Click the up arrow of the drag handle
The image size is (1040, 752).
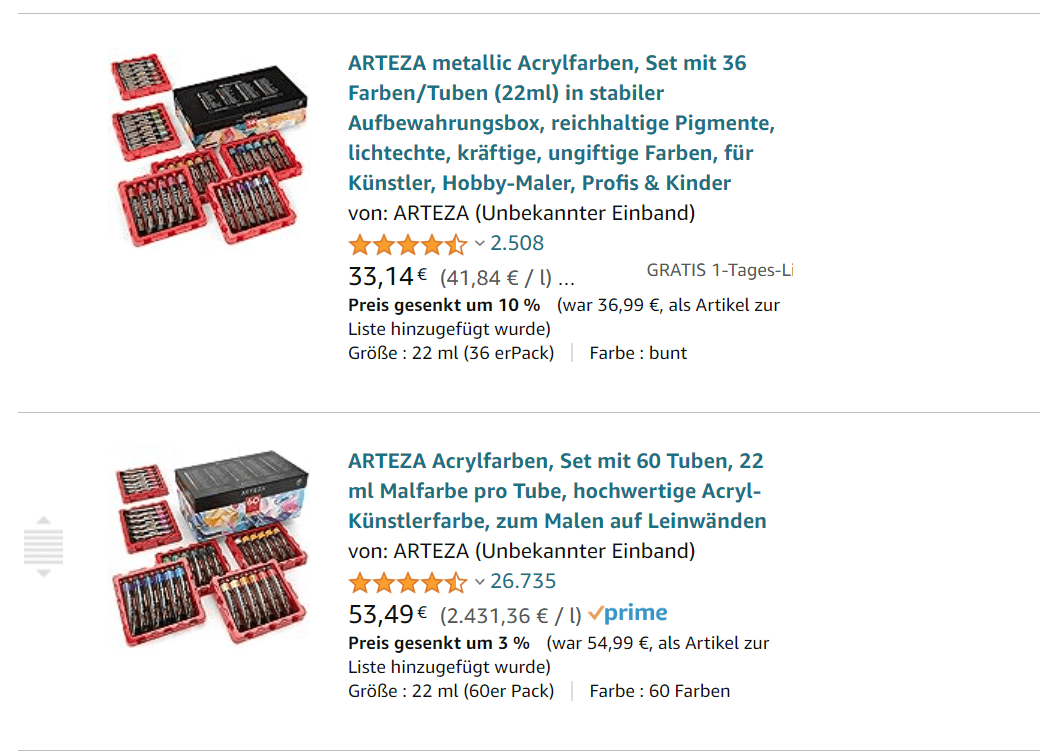tap(43, 521)
